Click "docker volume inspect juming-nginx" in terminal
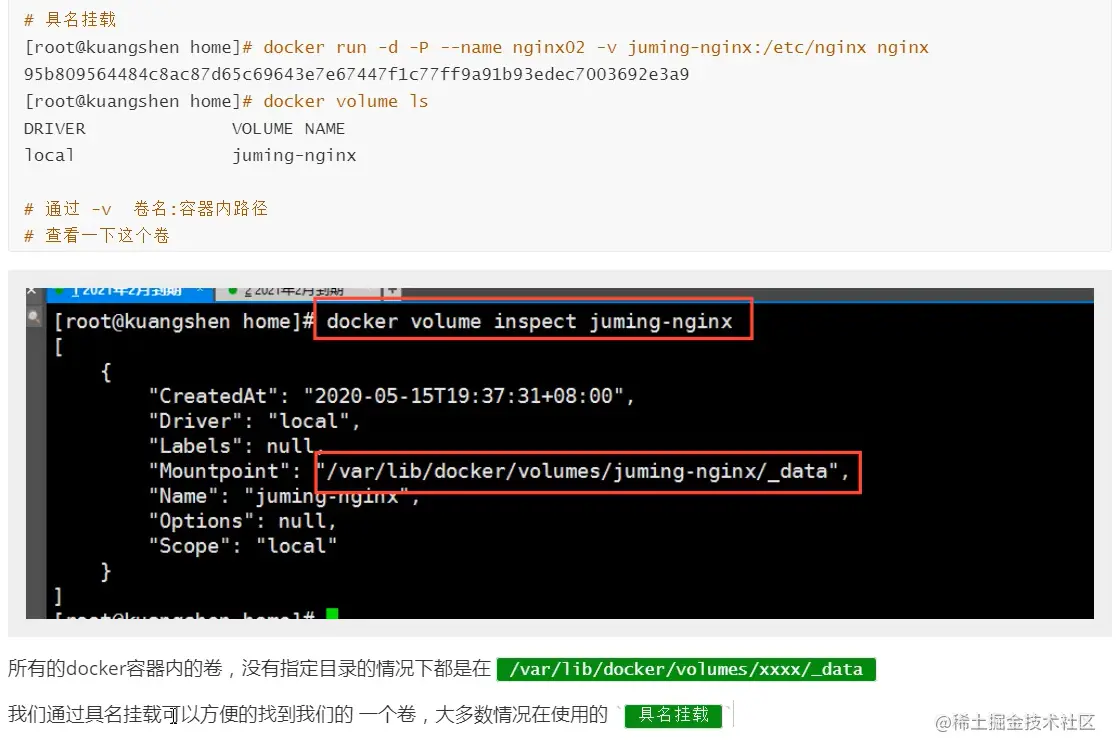1117x754 pixels. (529, 321)
